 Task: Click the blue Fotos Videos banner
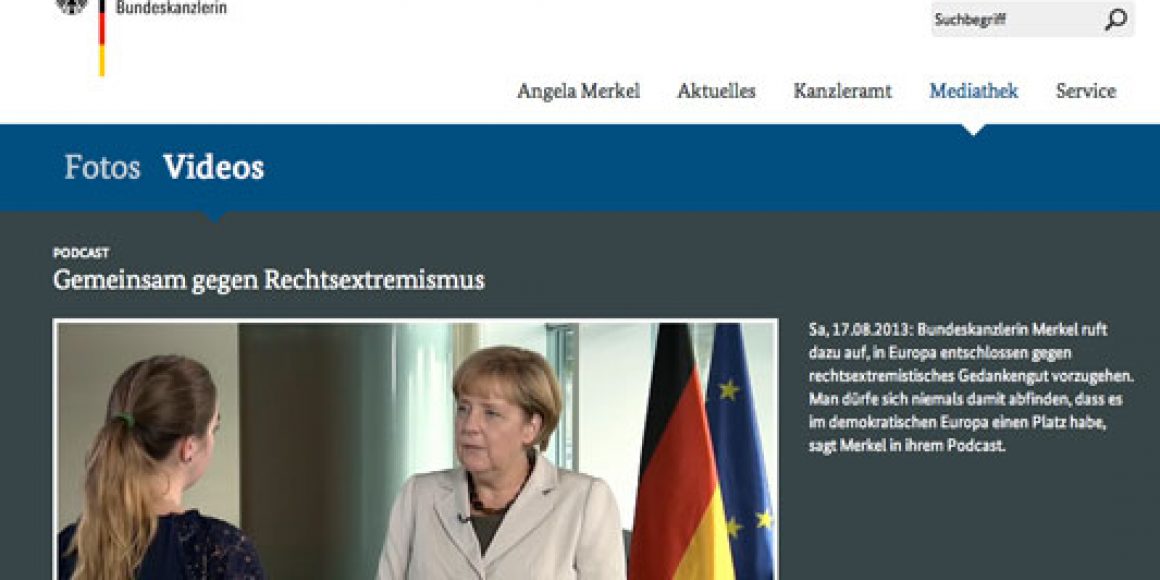[580, 167]
